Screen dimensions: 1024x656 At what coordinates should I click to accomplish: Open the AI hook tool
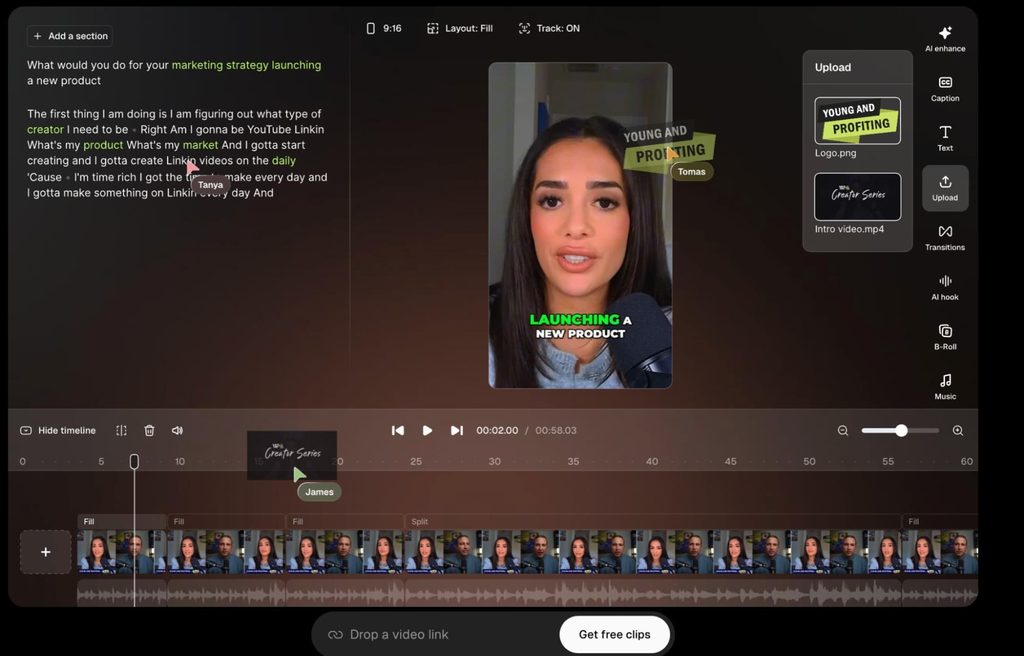(945, 287)
